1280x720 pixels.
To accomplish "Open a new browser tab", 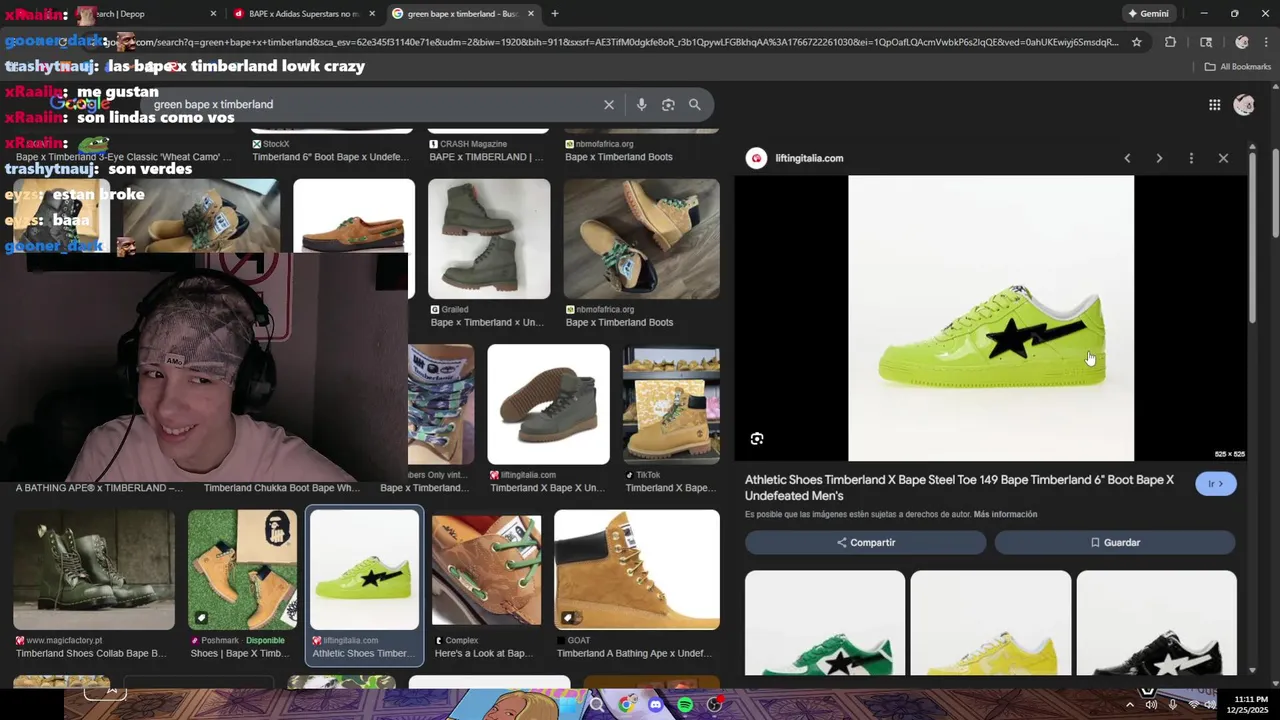I will (555, 14).
